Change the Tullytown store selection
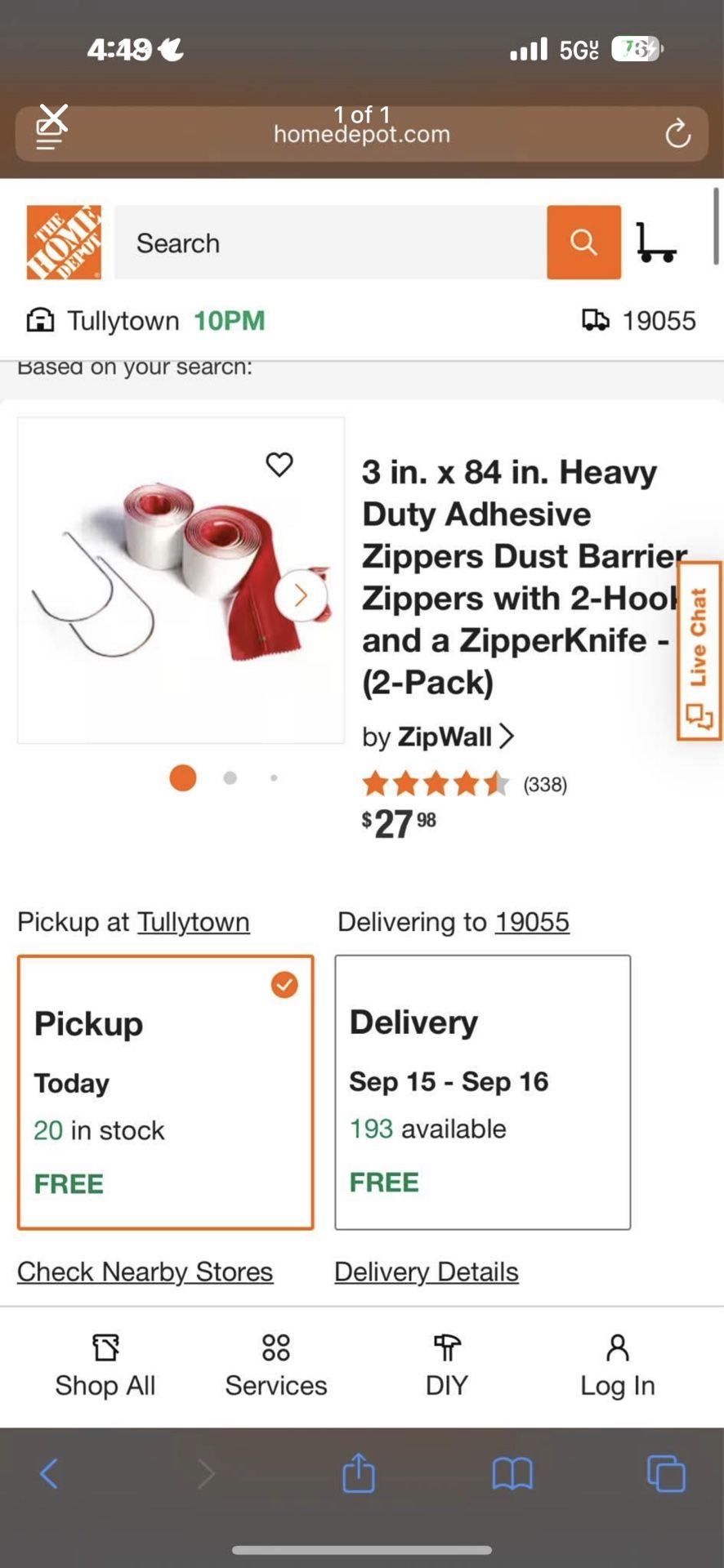Image resolution: width=724 pixels, height=1568 pixels. tap(193, 922)
